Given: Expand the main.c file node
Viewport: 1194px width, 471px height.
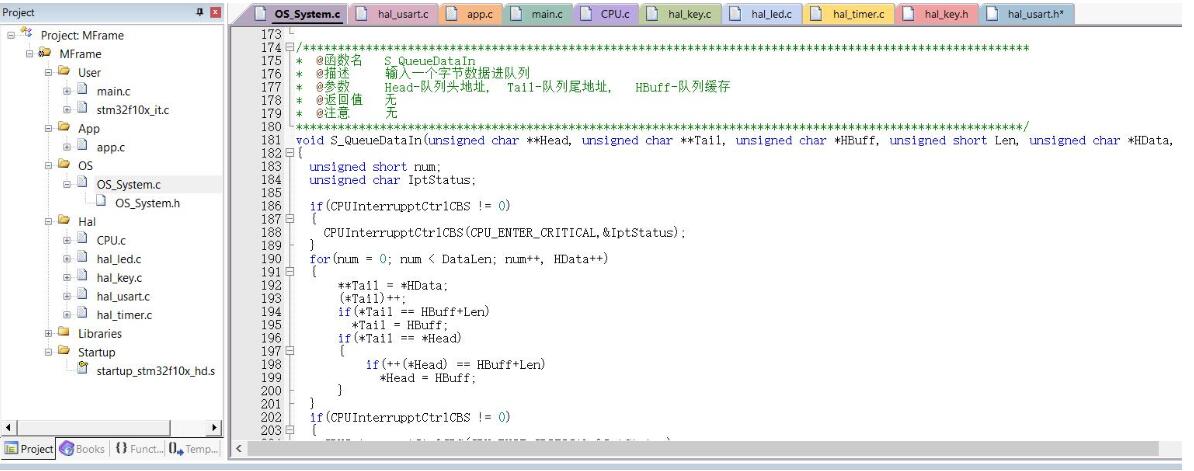Looking at the screenshot, I should [66, 91].
